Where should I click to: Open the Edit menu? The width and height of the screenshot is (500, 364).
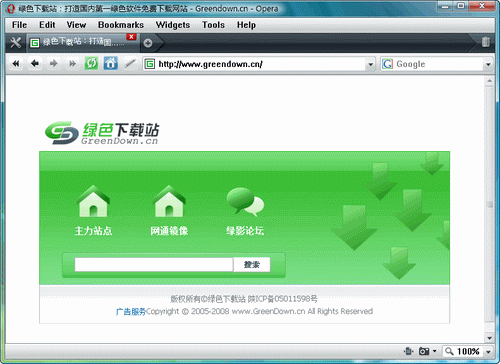tap(47, 25)
